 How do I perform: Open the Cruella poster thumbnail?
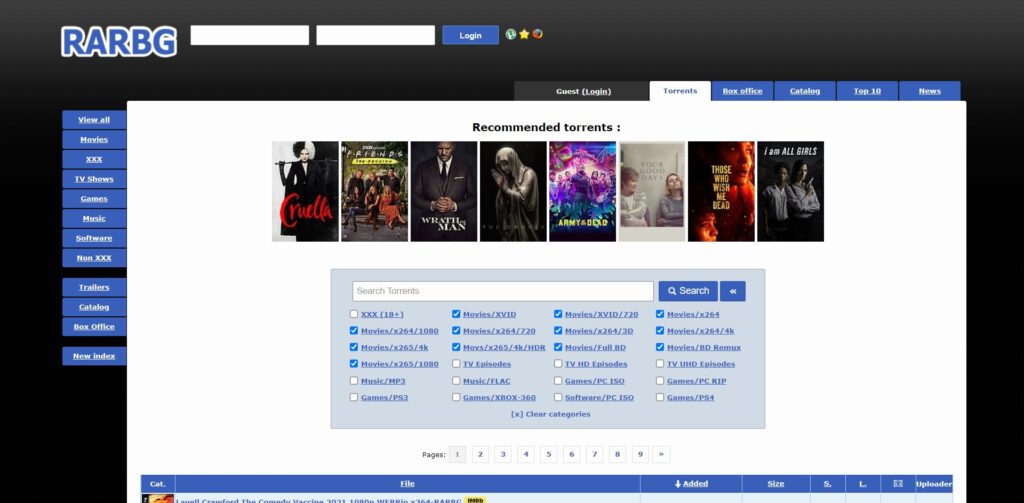pos(305,191)
